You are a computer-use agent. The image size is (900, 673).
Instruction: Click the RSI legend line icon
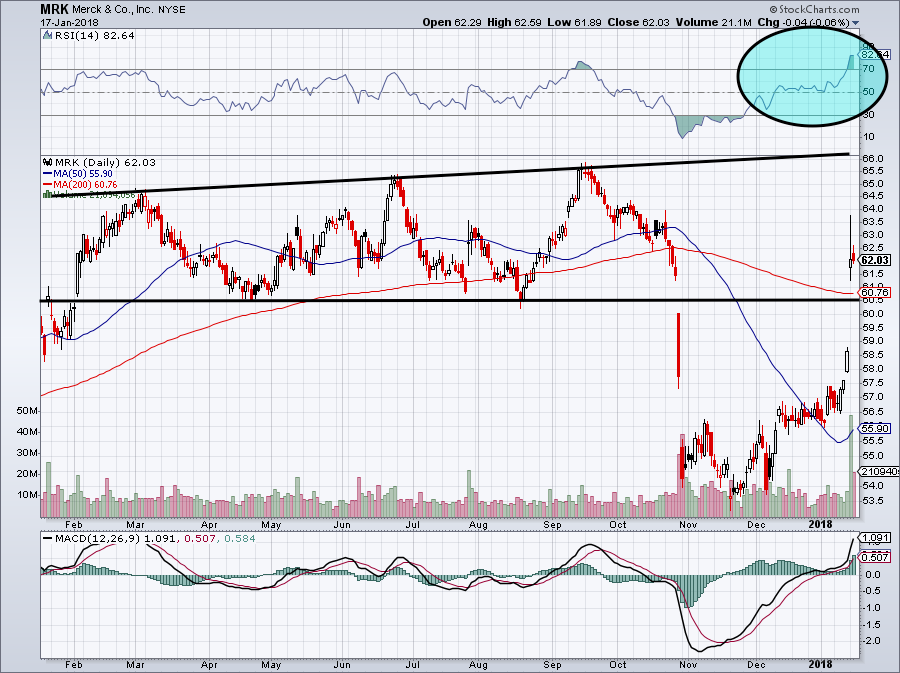point(48,36)
